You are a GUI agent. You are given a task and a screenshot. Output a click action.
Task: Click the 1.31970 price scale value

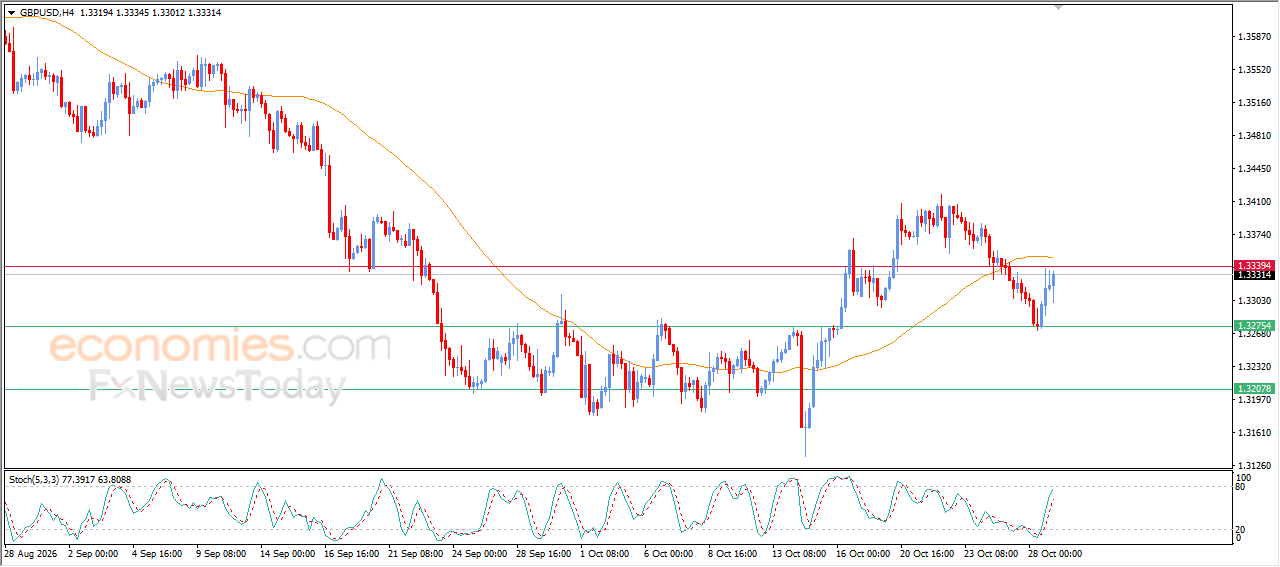tap(1254, 400)
